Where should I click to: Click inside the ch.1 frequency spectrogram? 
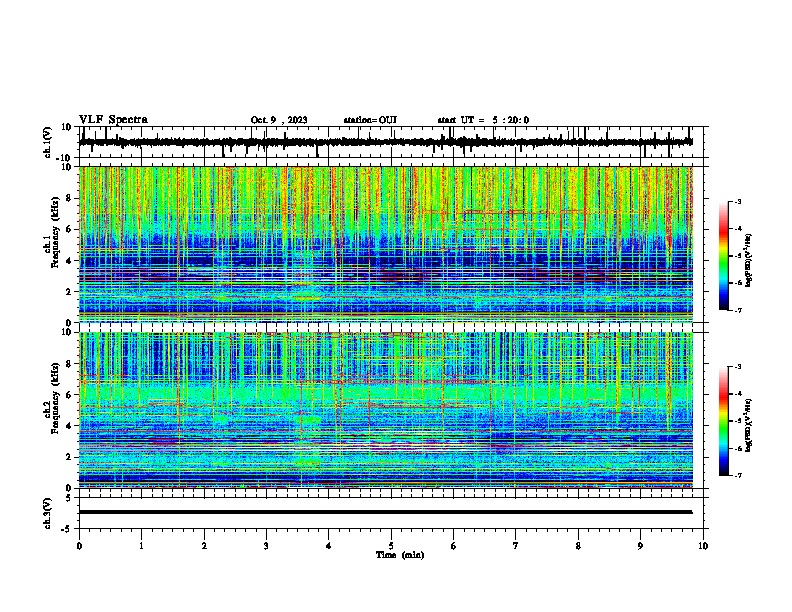tap(385, 244)
